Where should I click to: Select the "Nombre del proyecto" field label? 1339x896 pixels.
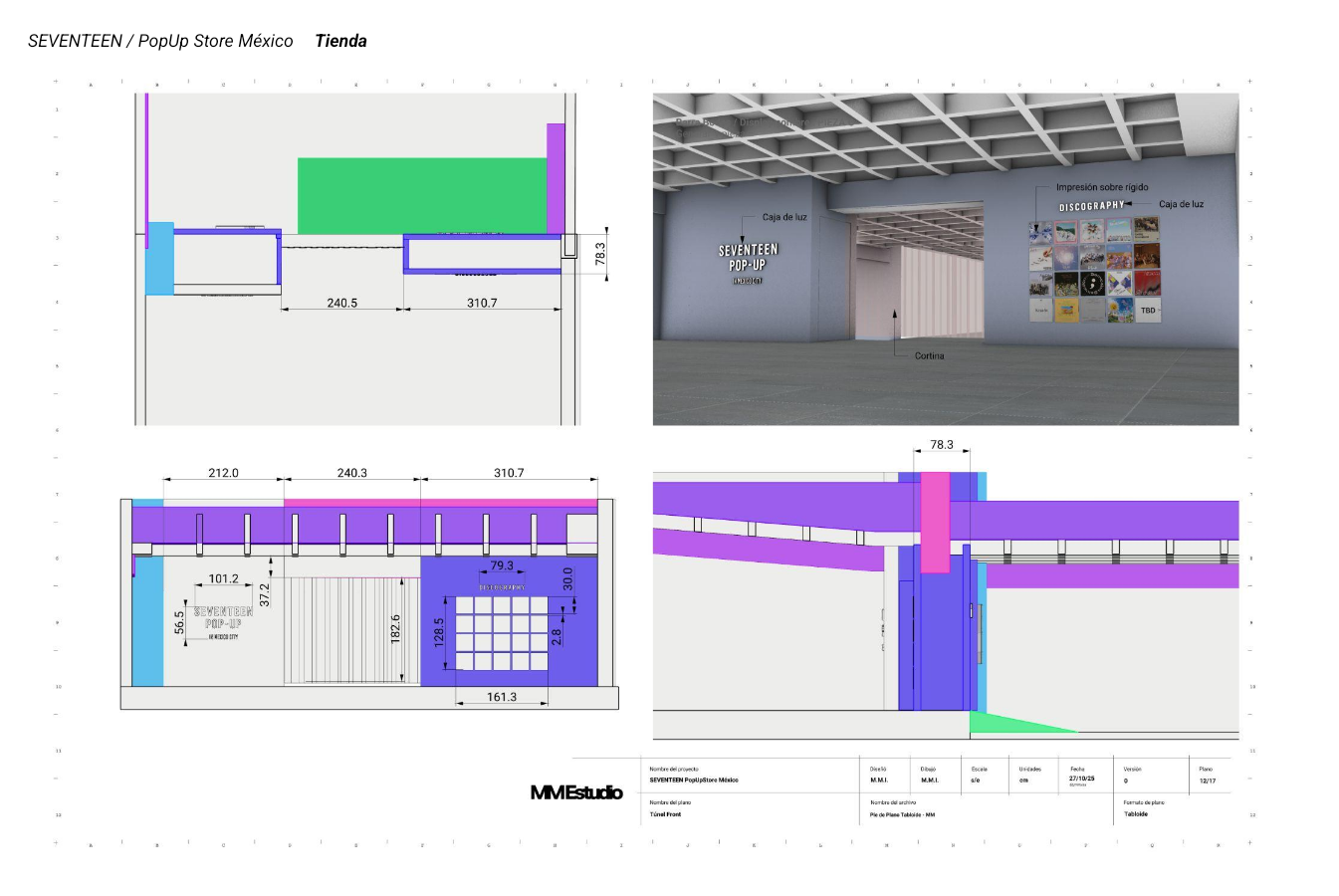tap(674, 769)
